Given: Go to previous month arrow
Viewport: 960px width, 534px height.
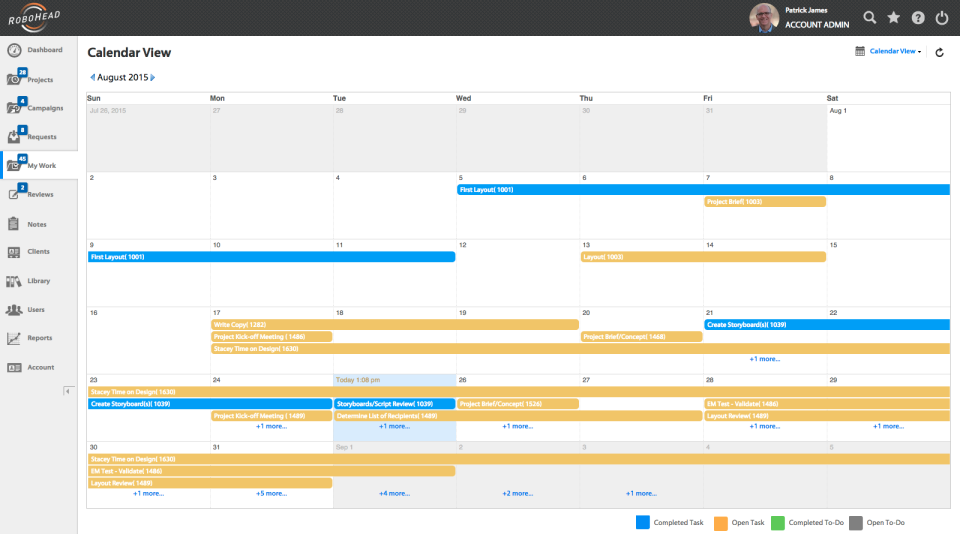Looking at the screenshot, I should pos(92,77).
